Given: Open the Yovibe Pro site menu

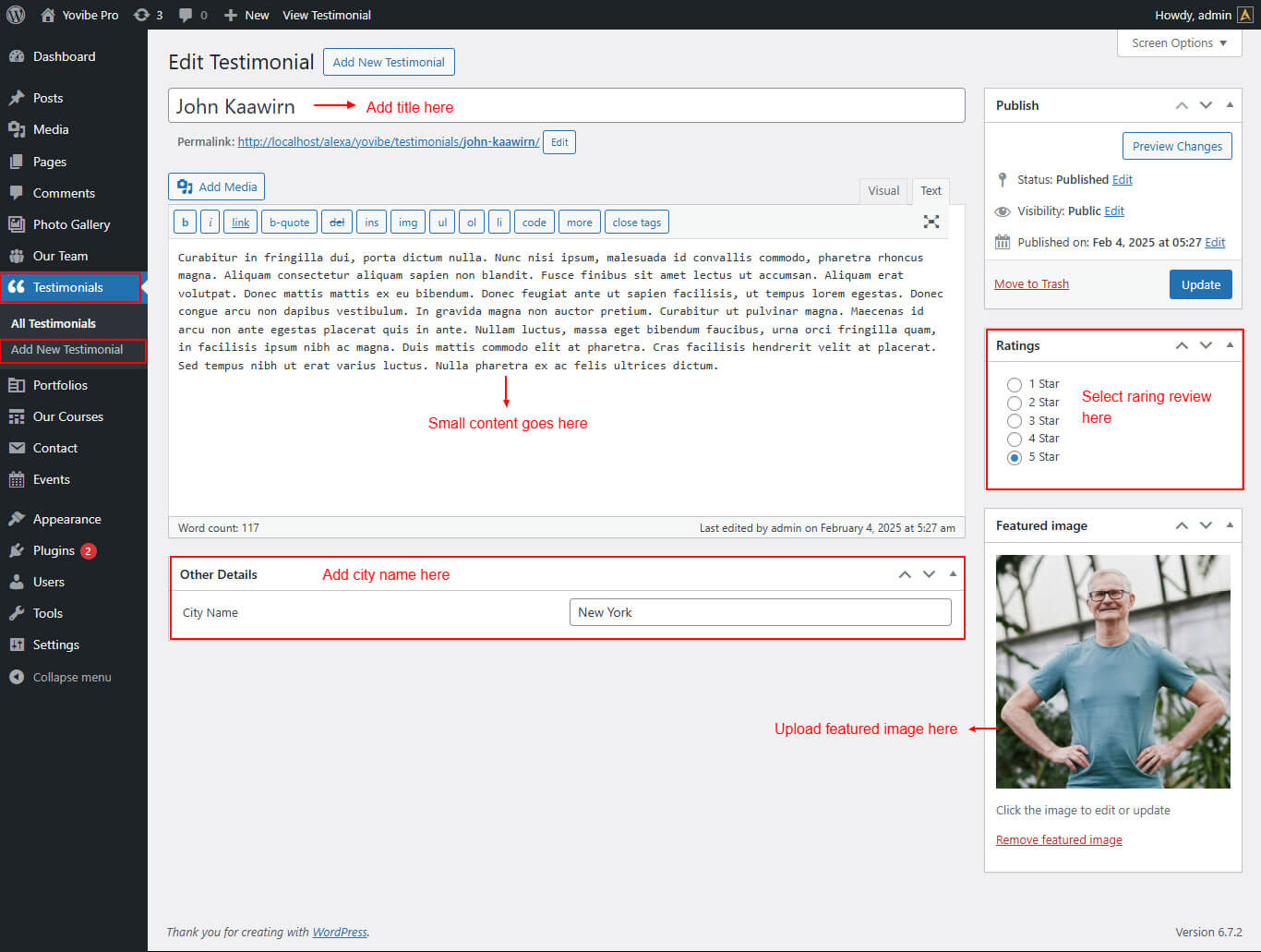Looking at the screenshot, I should pyautogui.click(x=79, y=15).
